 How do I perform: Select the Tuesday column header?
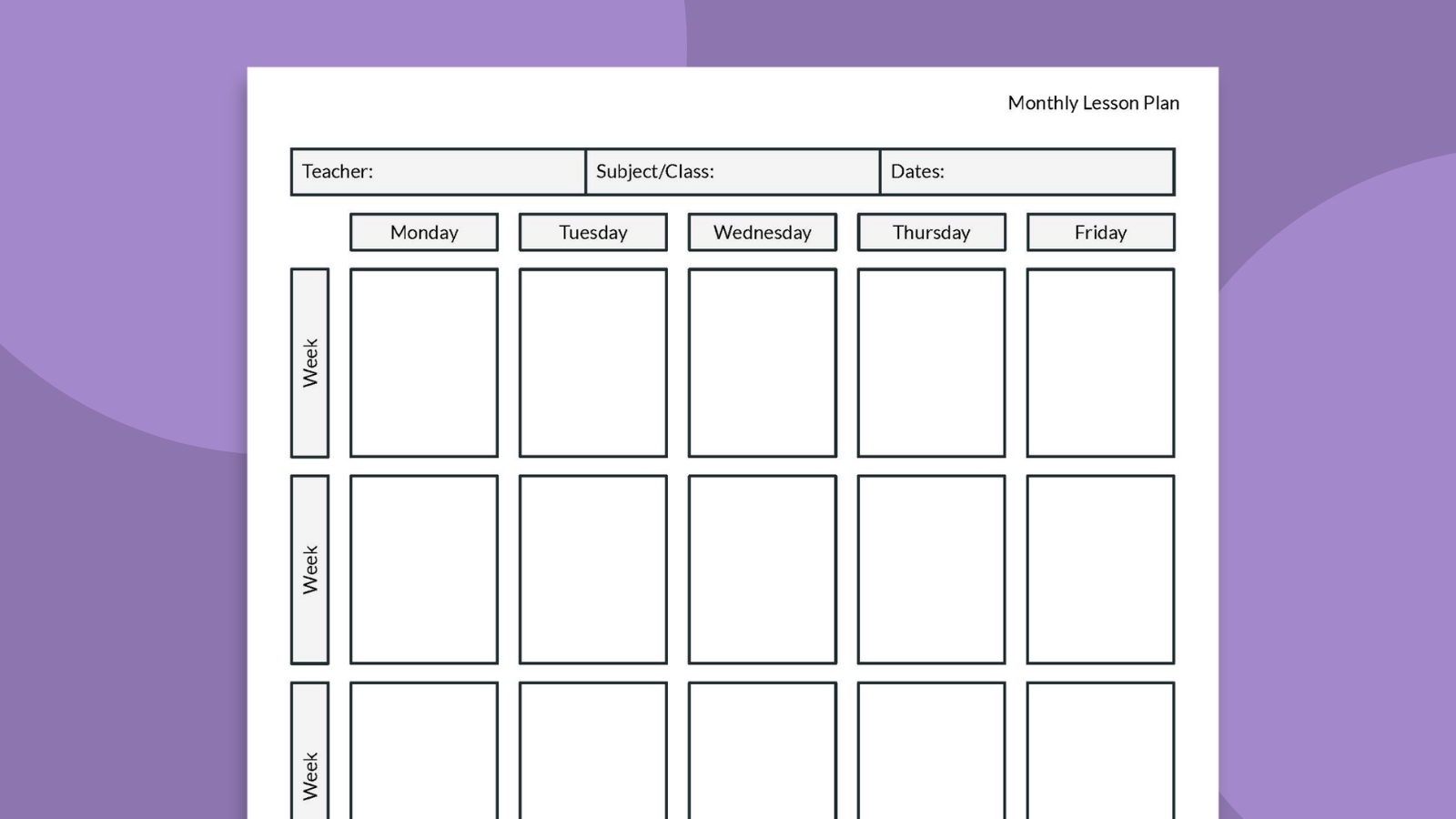click(x=592, y=232)
